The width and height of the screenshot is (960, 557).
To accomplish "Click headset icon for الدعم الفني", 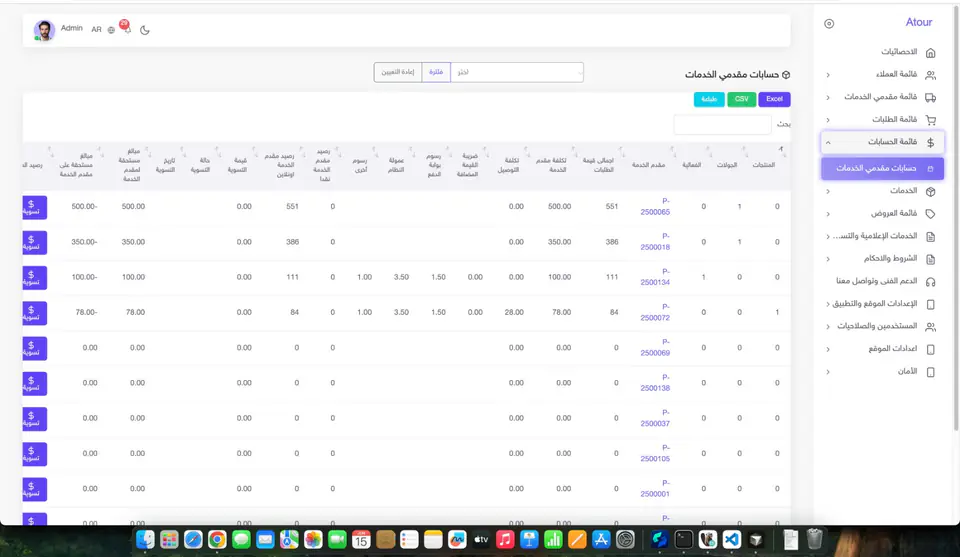I will coord(931,282).
